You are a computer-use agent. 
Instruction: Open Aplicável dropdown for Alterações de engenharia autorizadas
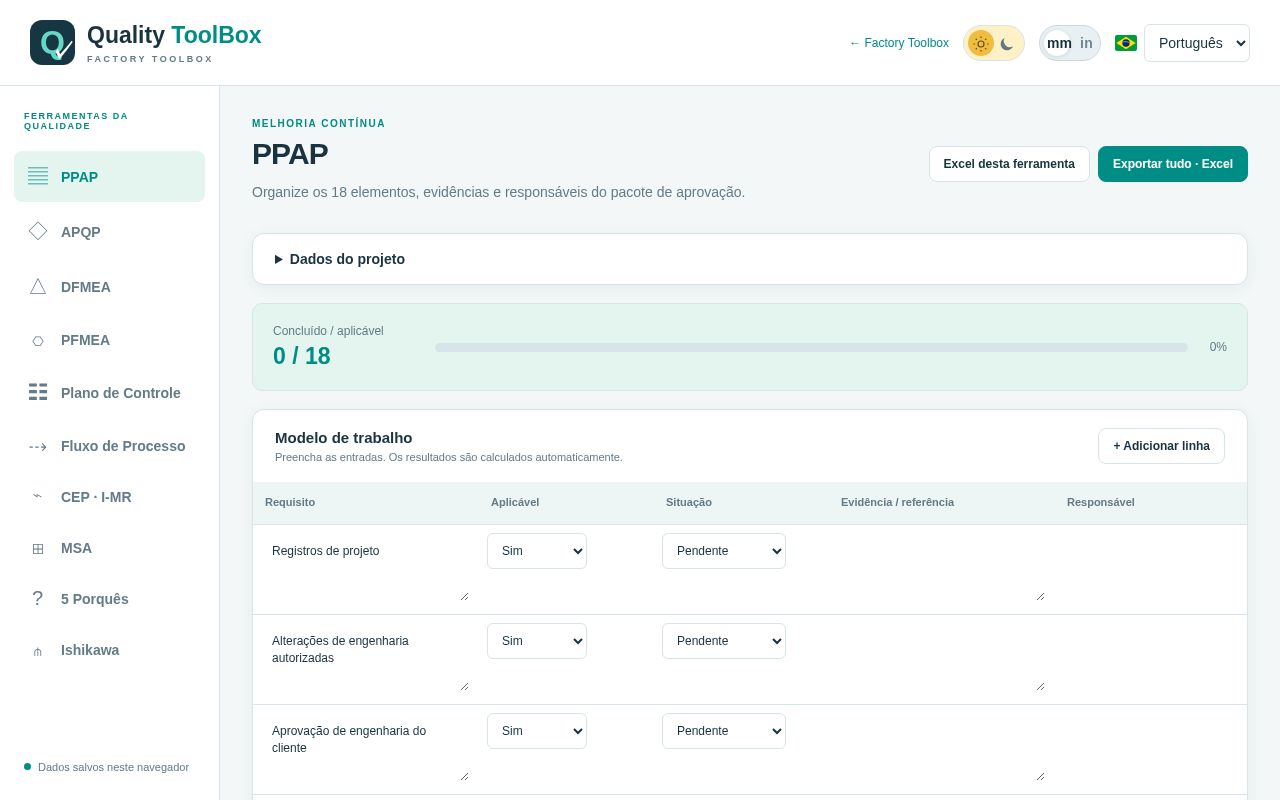click(537, 641)
